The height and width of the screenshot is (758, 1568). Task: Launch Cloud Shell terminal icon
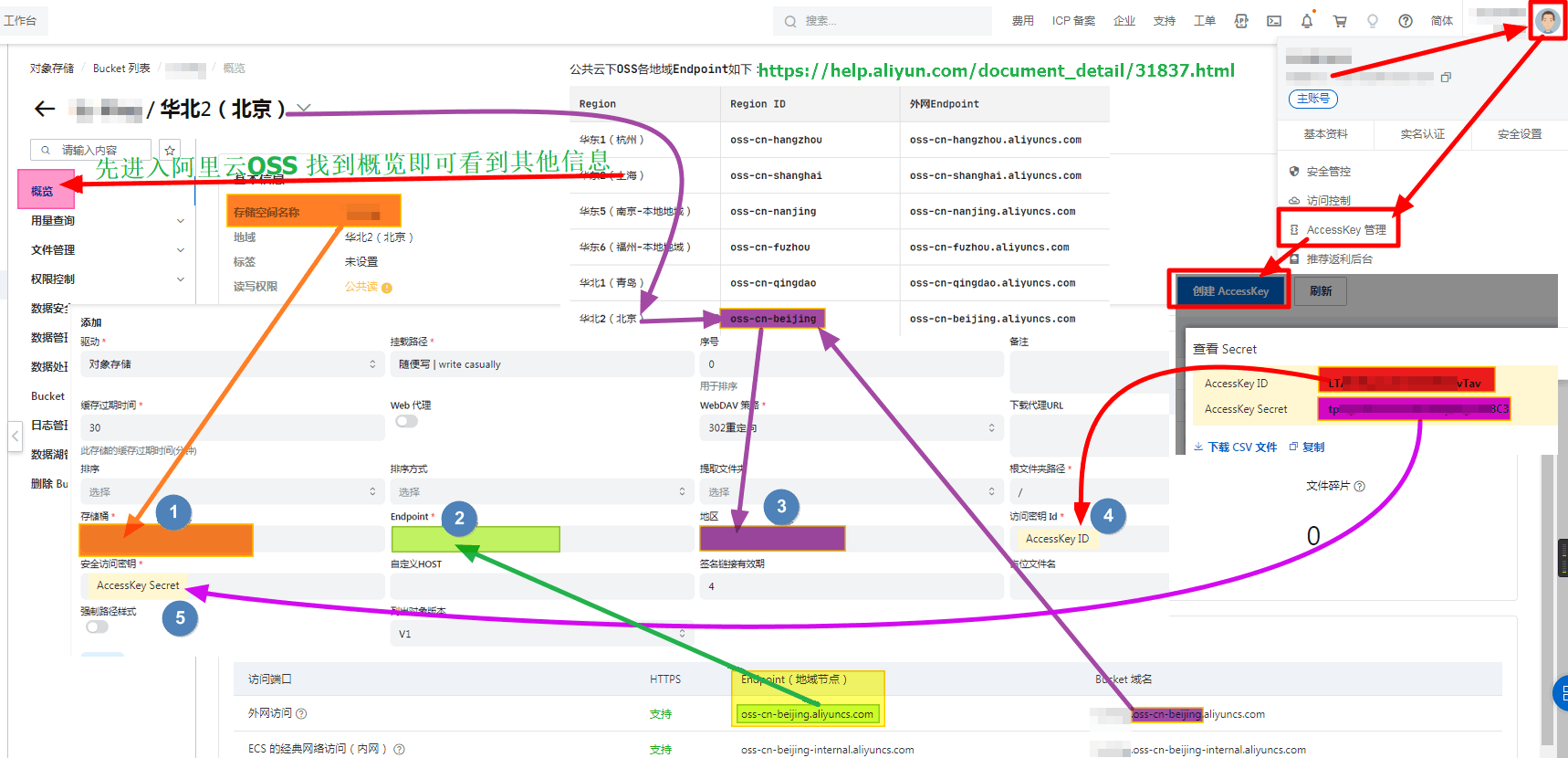[x=1274, y=21]
